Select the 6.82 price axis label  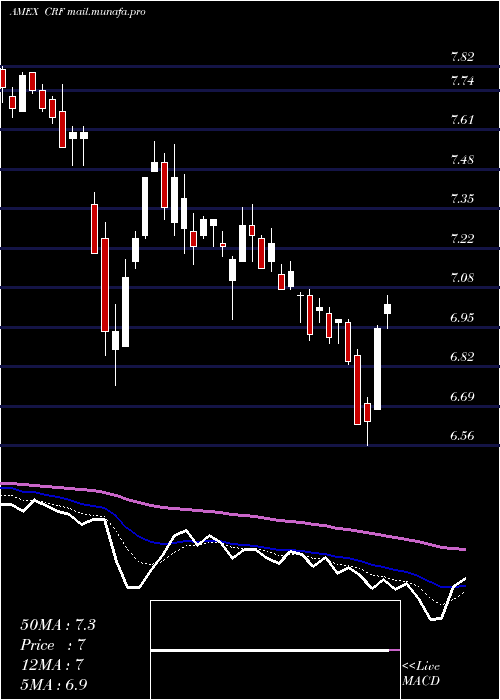(x=462, y=357)
